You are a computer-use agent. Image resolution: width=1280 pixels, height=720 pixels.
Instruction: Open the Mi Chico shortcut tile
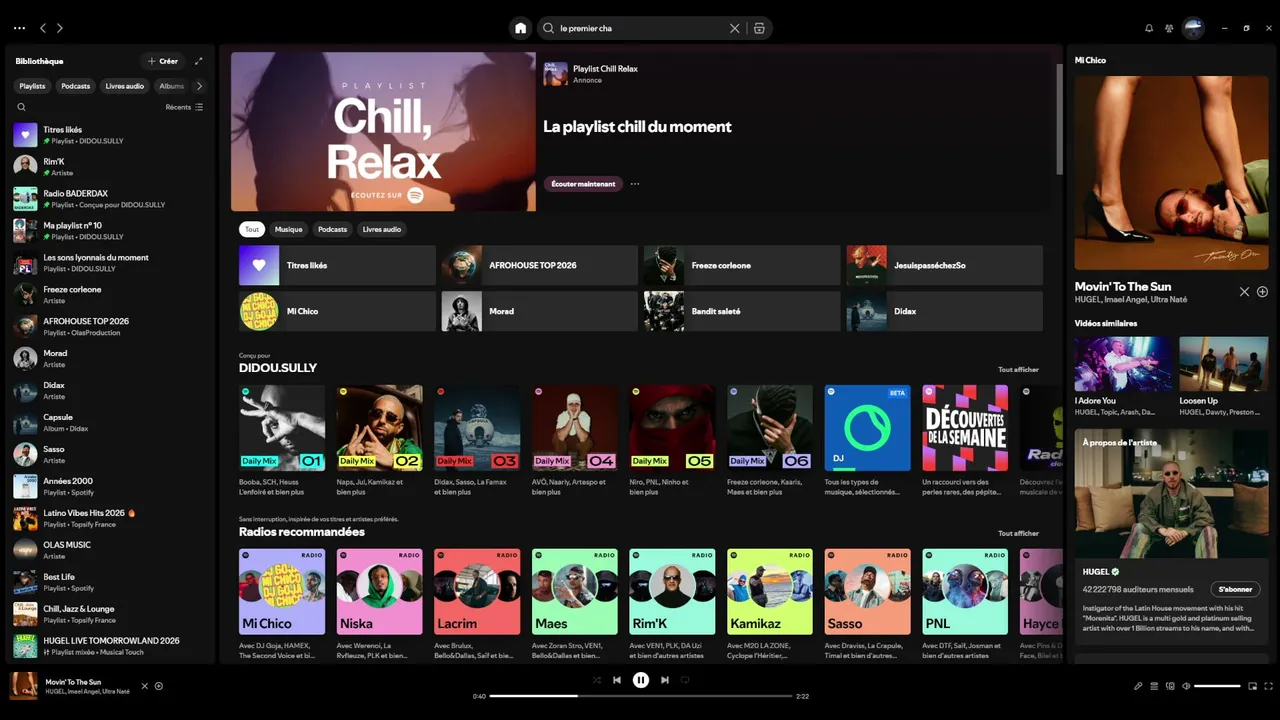point(337,311)
